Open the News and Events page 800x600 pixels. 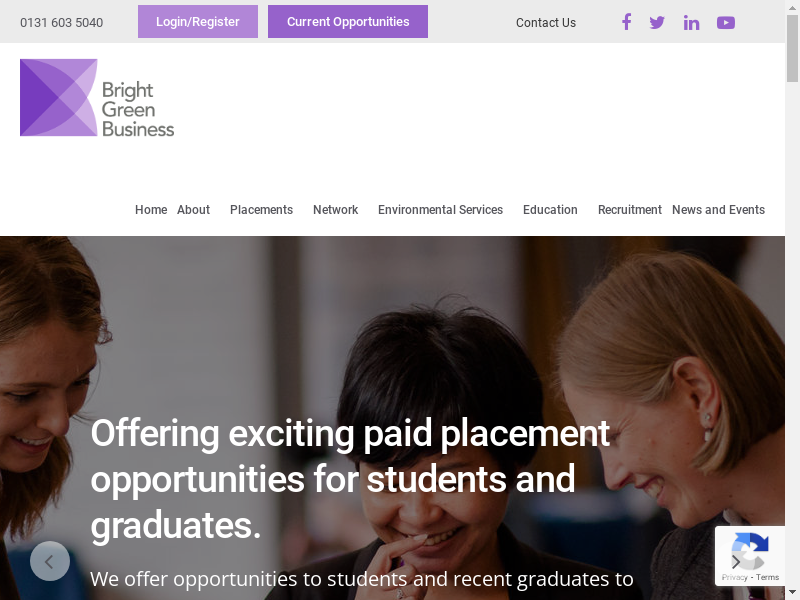(x=718, y=210)
